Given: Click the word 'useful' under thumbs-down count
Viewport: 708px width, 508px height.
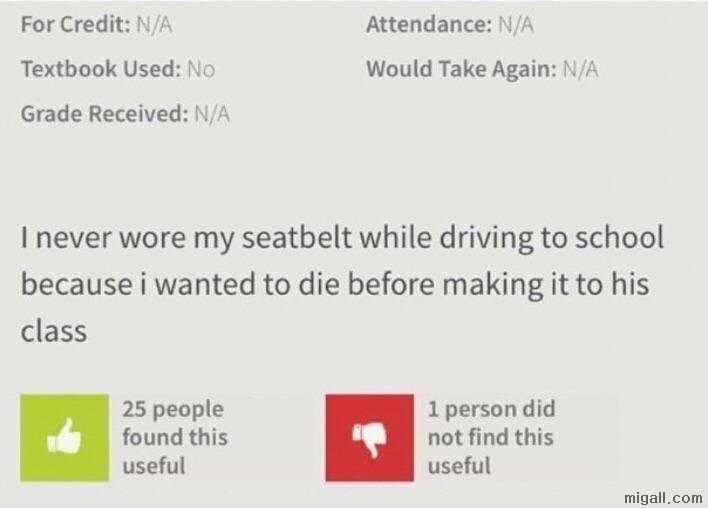Looking at the screenshot, I should pyautogui.click(x=459, y=466).
